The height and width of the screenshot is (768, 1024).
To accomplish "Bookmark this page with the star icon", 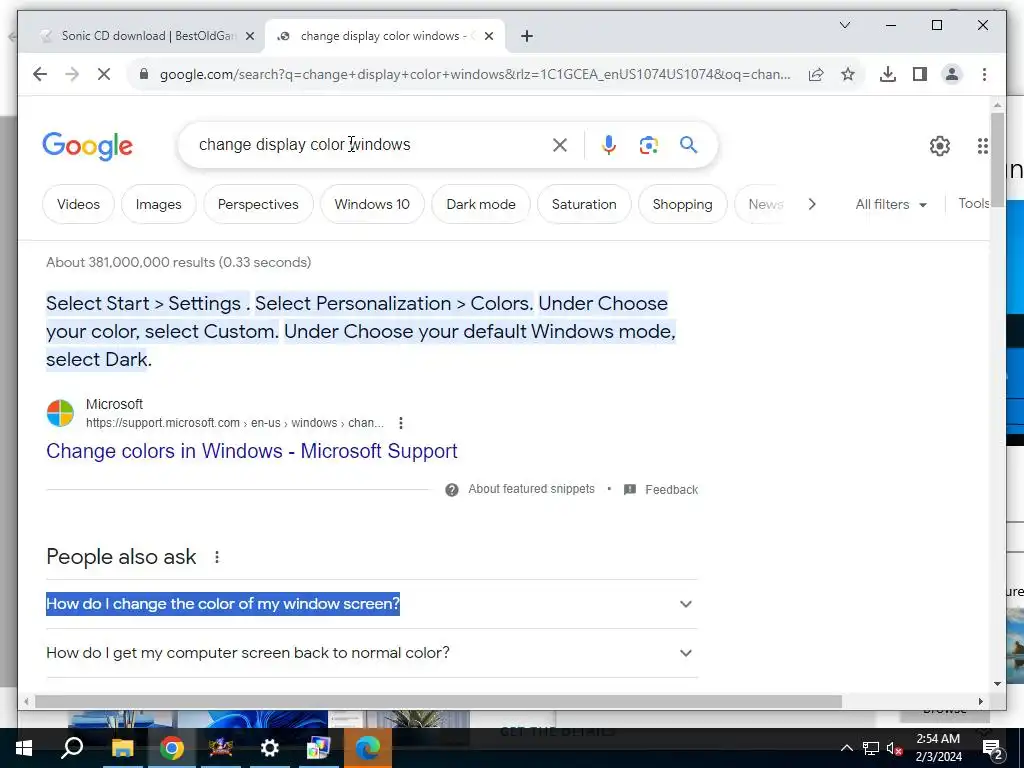I will [x=848, y=74].
